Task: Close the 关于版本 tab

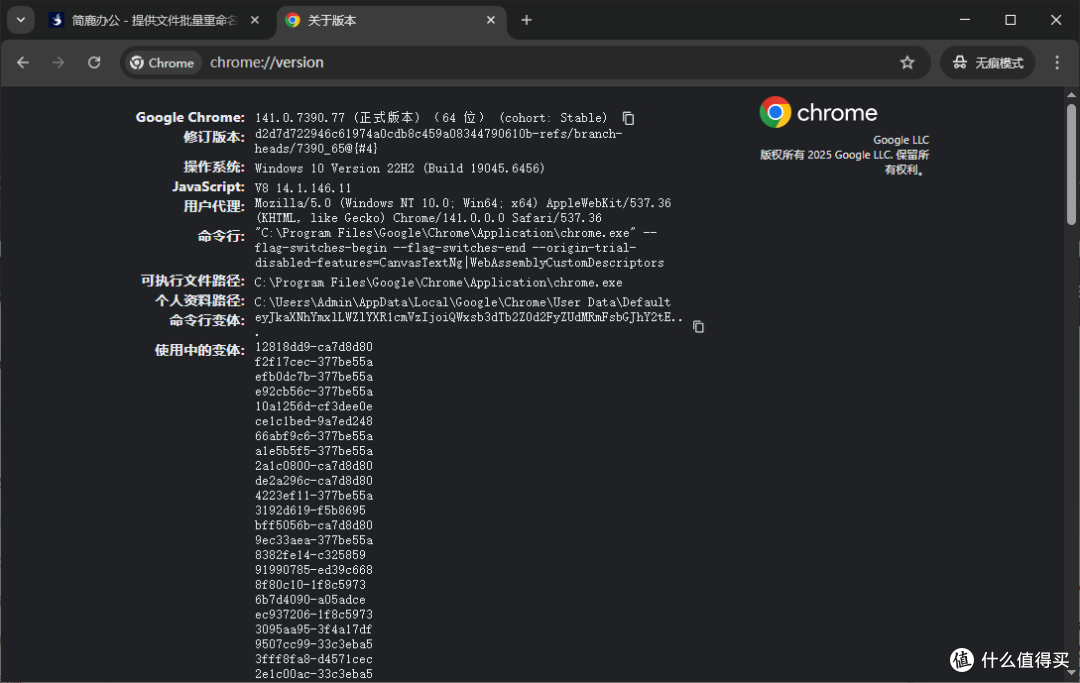Action: pos(491,21)
